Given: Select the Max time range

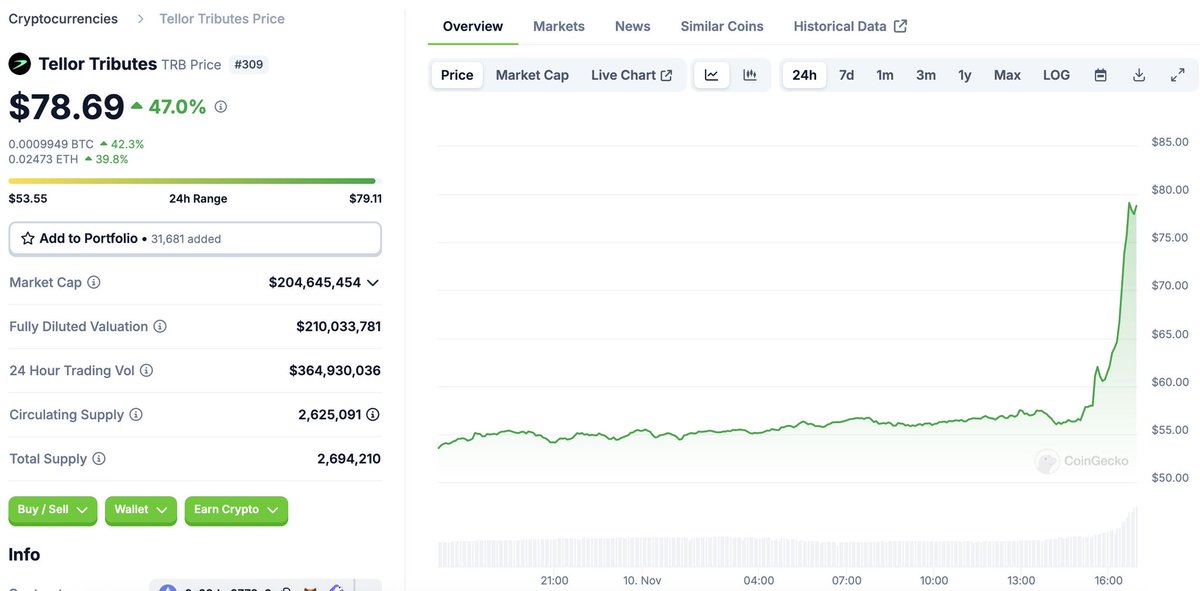Looking at the screenshot, I should point(1007,75).
